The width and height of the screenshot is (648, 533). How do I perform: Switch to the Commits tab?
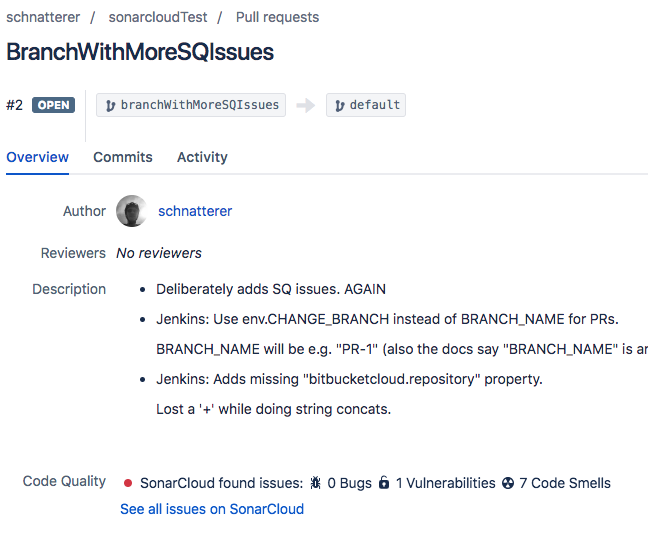[123, 157]
